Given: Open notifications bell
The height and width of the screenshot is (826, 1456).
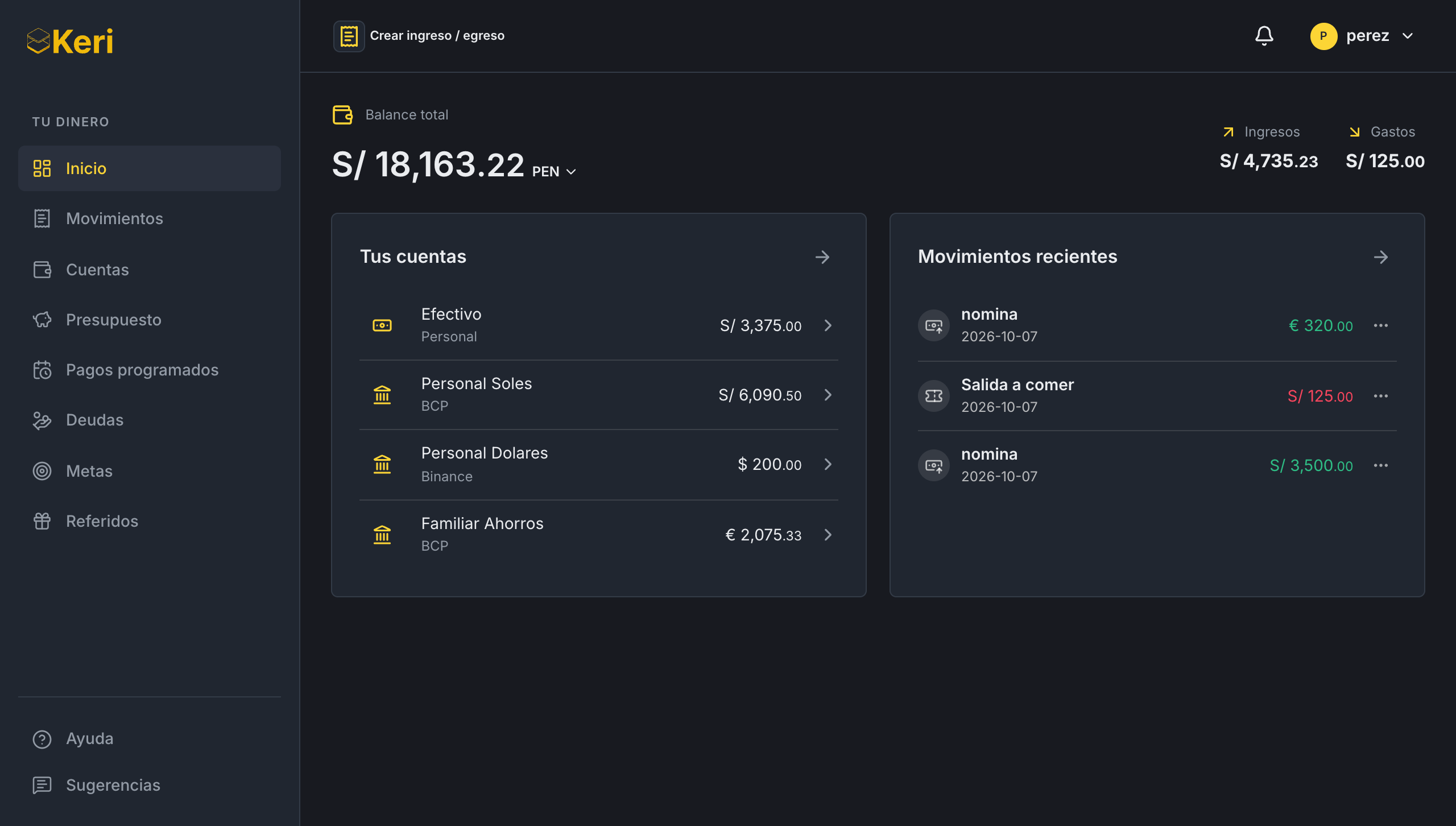Looking at the screenshot, I should pos(1264,36).
